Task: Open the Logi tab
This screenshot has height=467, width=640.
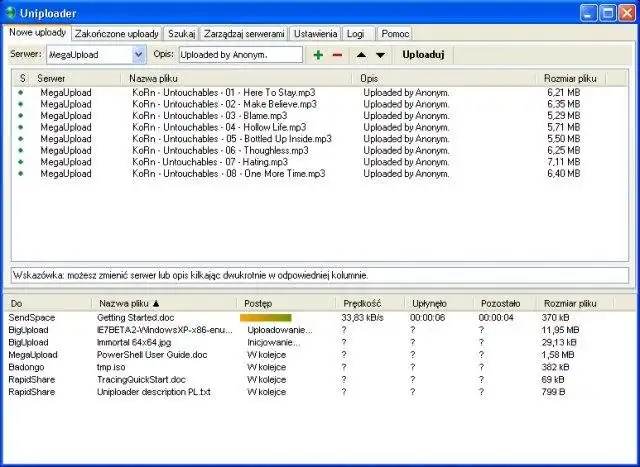Action: (356, 34)
